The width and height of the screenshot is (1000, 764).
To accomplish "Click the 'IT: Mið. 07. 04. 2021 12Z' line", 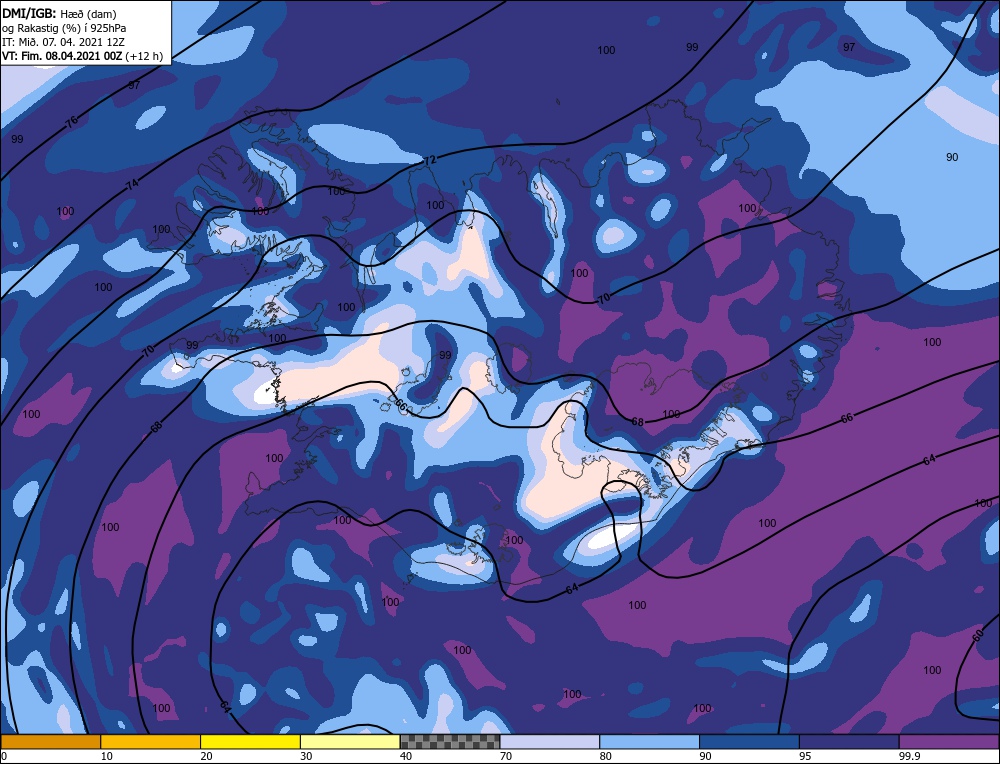I will point(63,42).
